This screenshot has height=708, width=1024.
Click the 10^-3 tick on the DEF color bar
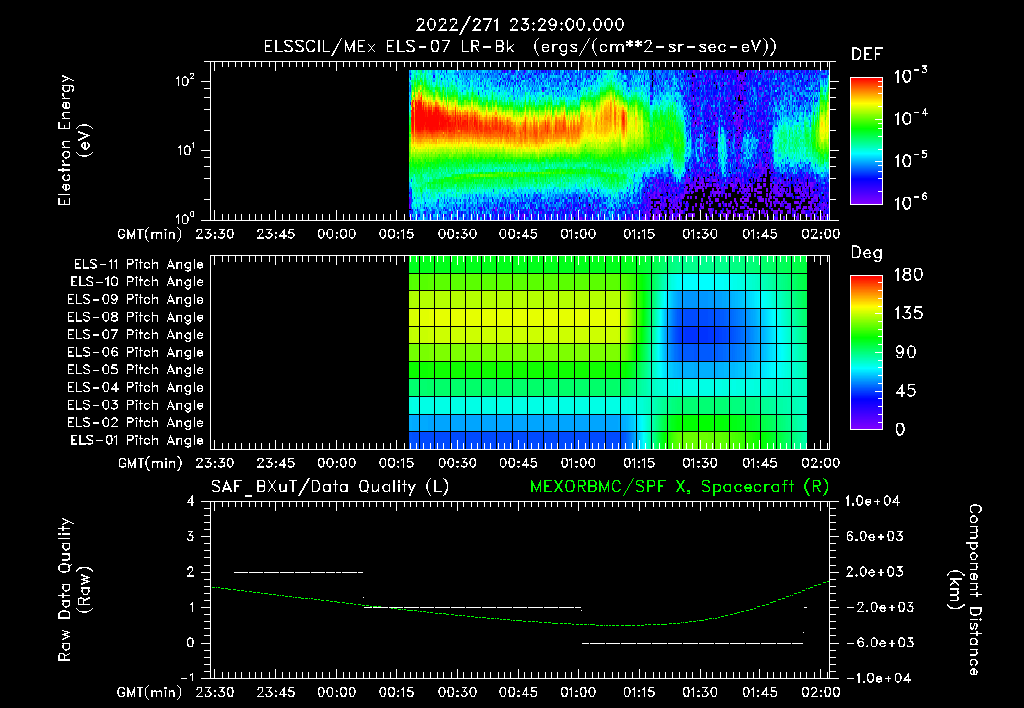click(x=910, y=76)
